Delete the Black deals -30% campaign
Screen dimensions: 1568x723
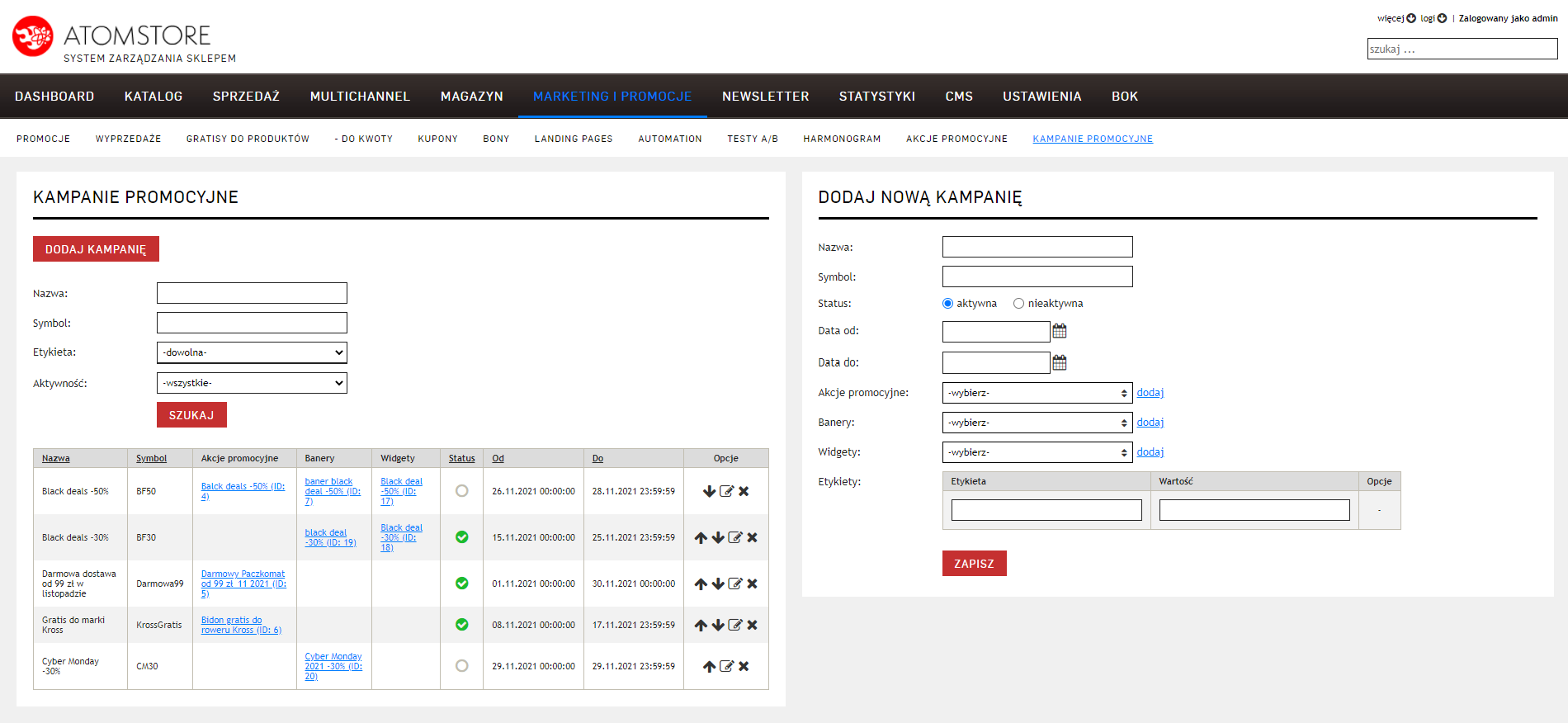752,537
